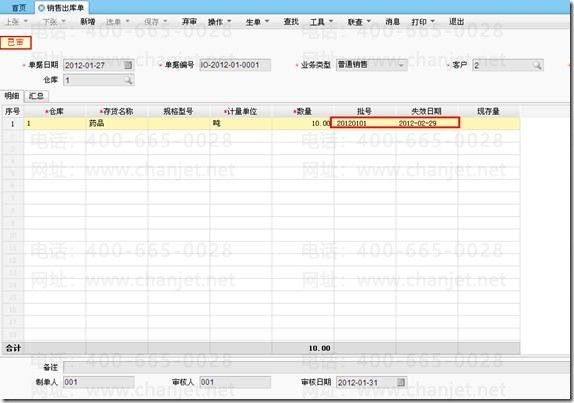Viewport: 574px width, 403px height.
Task: Open the 操作 dropdown menu
Action: pos(219,22)
